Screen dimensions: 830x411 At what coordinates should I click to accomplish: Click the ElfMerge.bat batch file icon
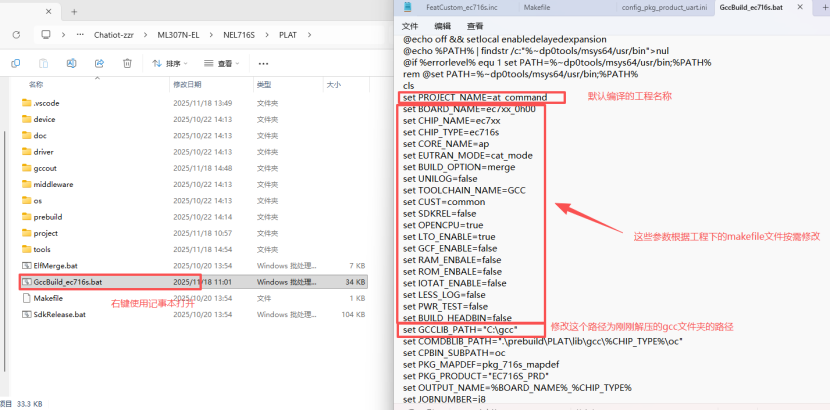coord(27,265)
